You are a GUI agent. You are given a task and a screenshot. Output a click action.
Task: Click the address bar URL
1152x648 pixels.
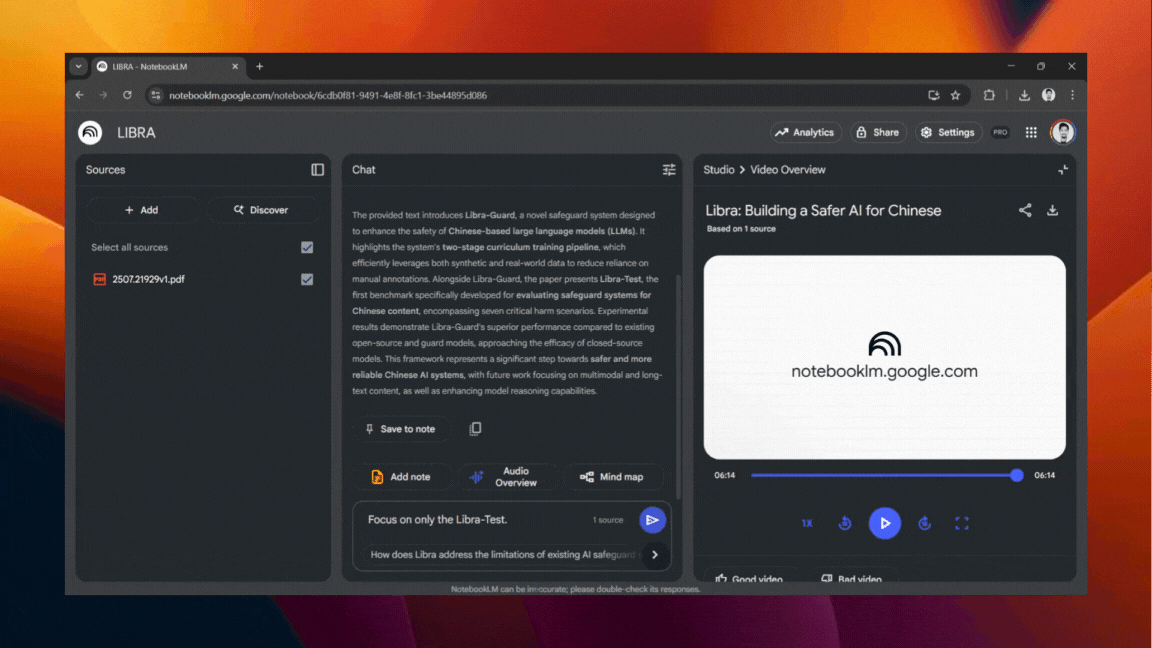(x=328, y=96)
